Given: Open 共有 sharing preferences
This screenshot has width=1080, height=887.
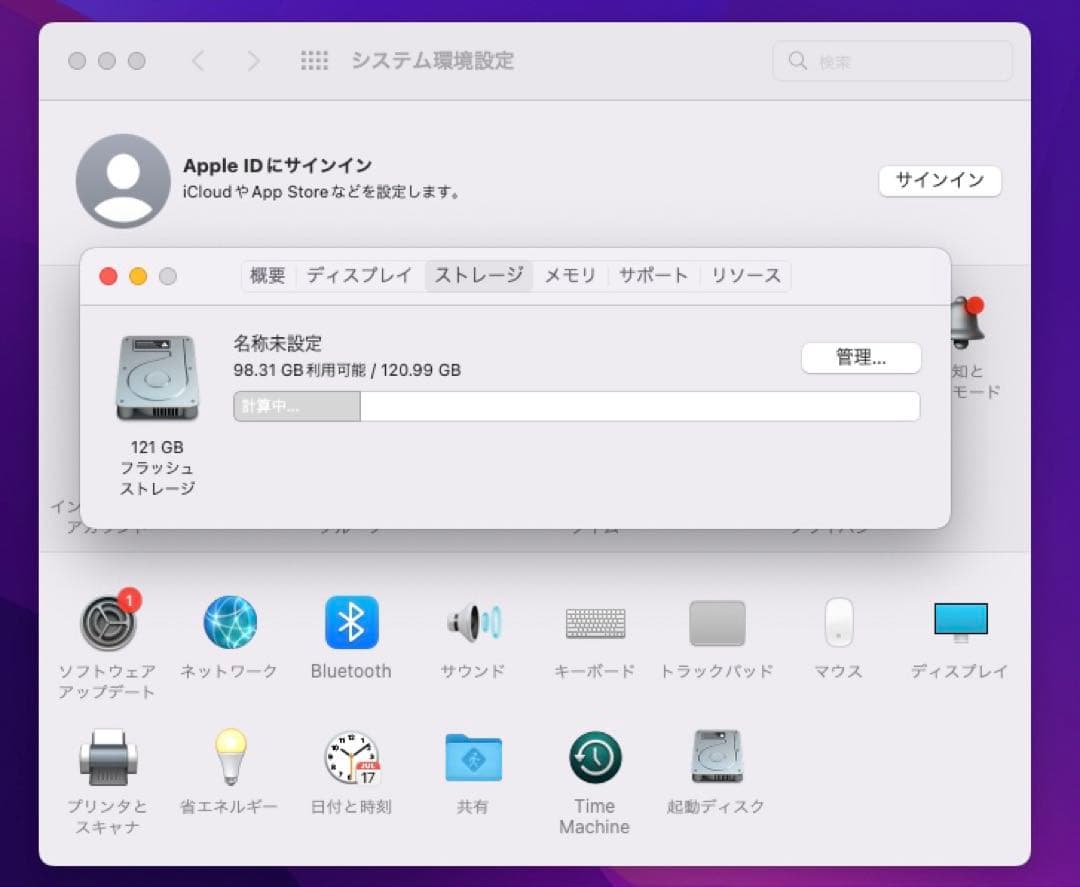Looking at the screenshot, I should click(x=472, y=757).
